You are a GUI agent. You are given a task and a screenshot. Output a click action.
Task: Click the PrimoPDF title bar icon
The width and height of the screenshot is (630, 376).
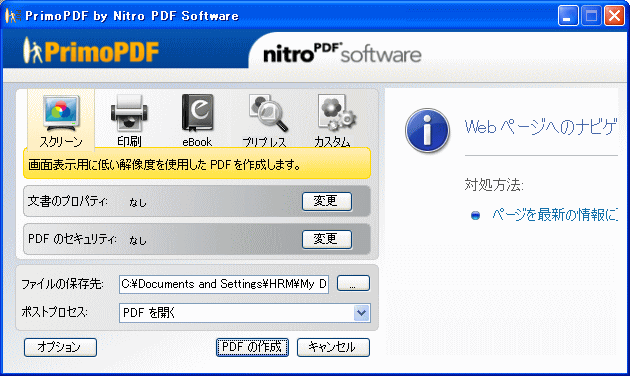pos(11,16)
